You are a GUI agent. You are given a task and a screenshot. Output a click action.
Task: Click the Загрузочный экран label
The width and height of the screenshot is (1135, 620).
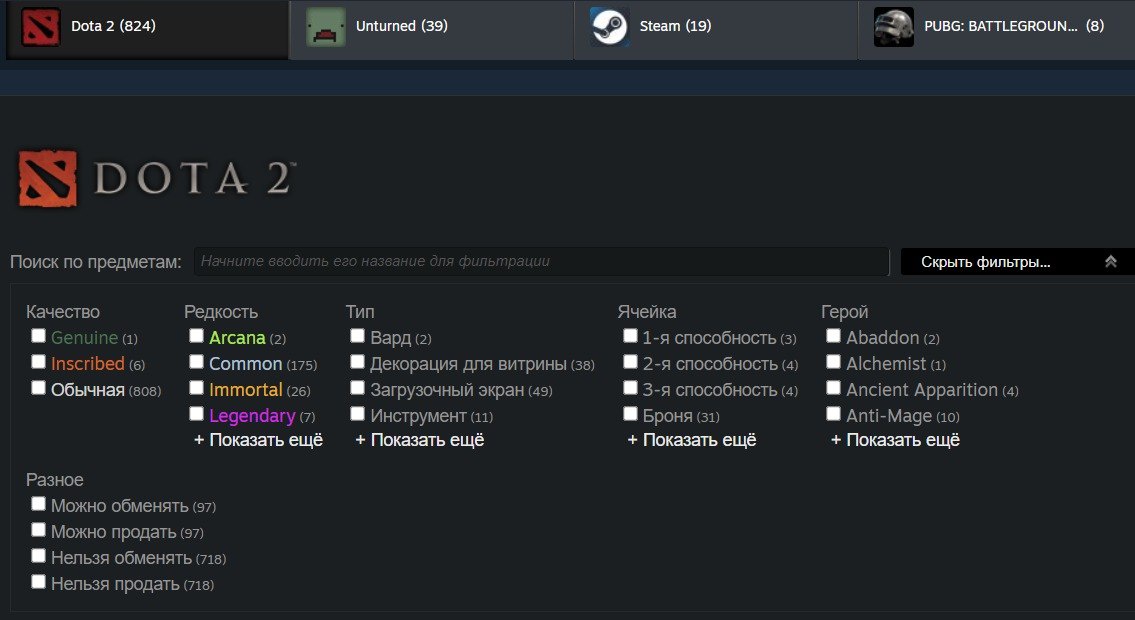click(x=447, y=390)
